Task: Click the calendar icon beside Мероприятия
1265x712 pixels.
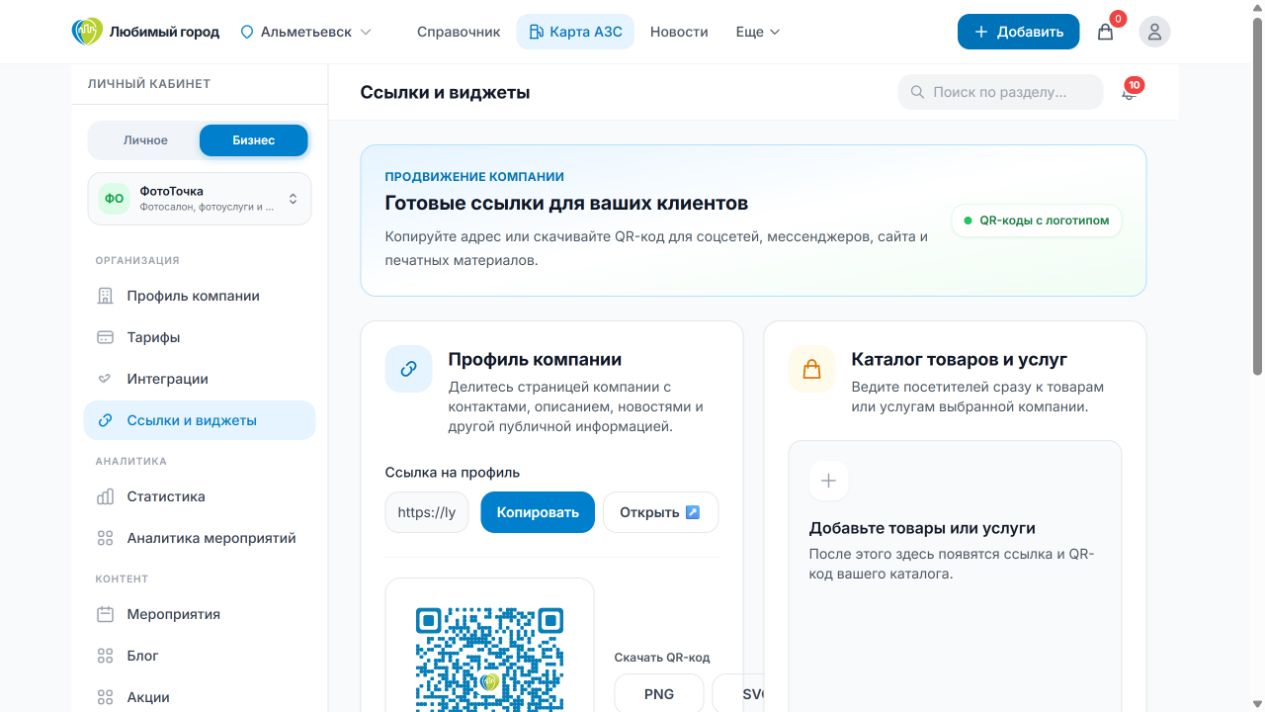Action: point(105,614)
